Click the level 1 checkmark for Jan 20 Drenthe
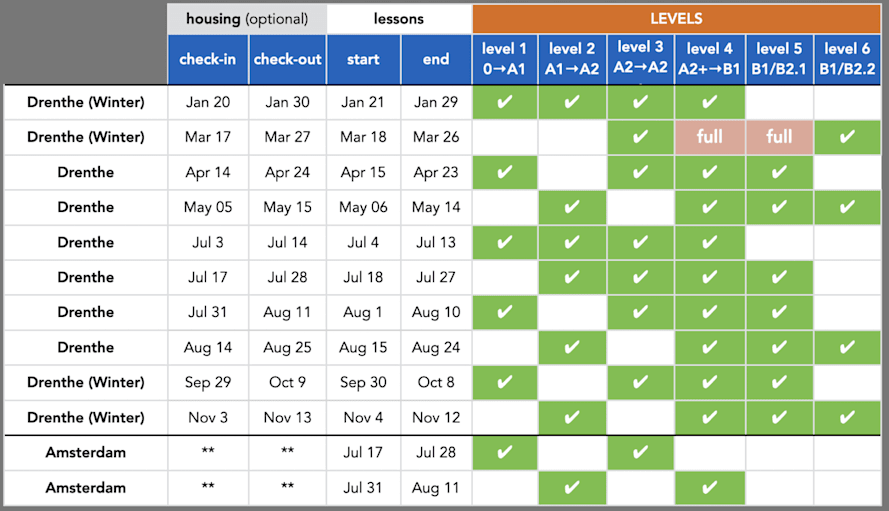889x511 pixels. 505,102
